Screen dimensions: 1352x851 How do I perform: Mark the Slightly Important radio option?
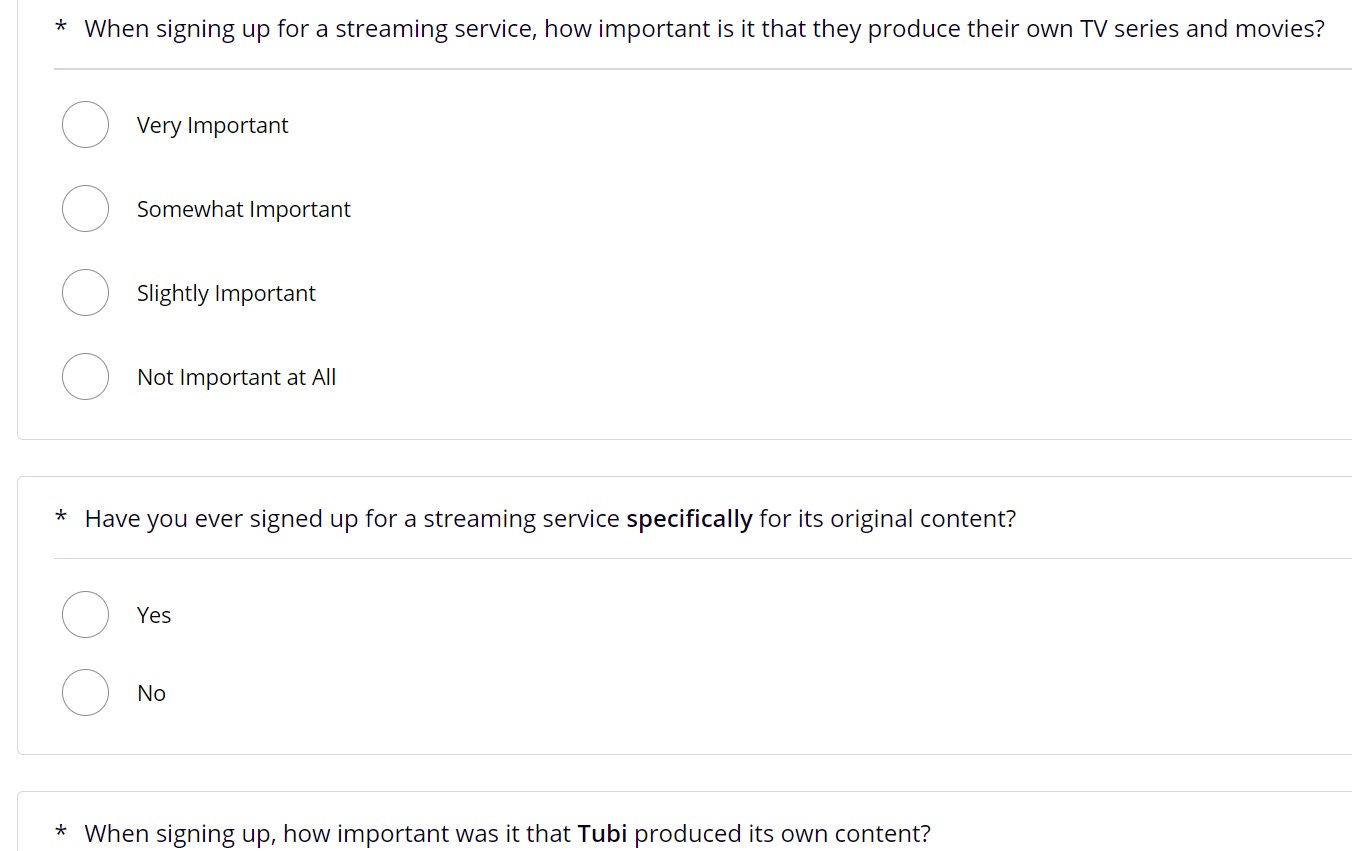click(x=85, y=293)
